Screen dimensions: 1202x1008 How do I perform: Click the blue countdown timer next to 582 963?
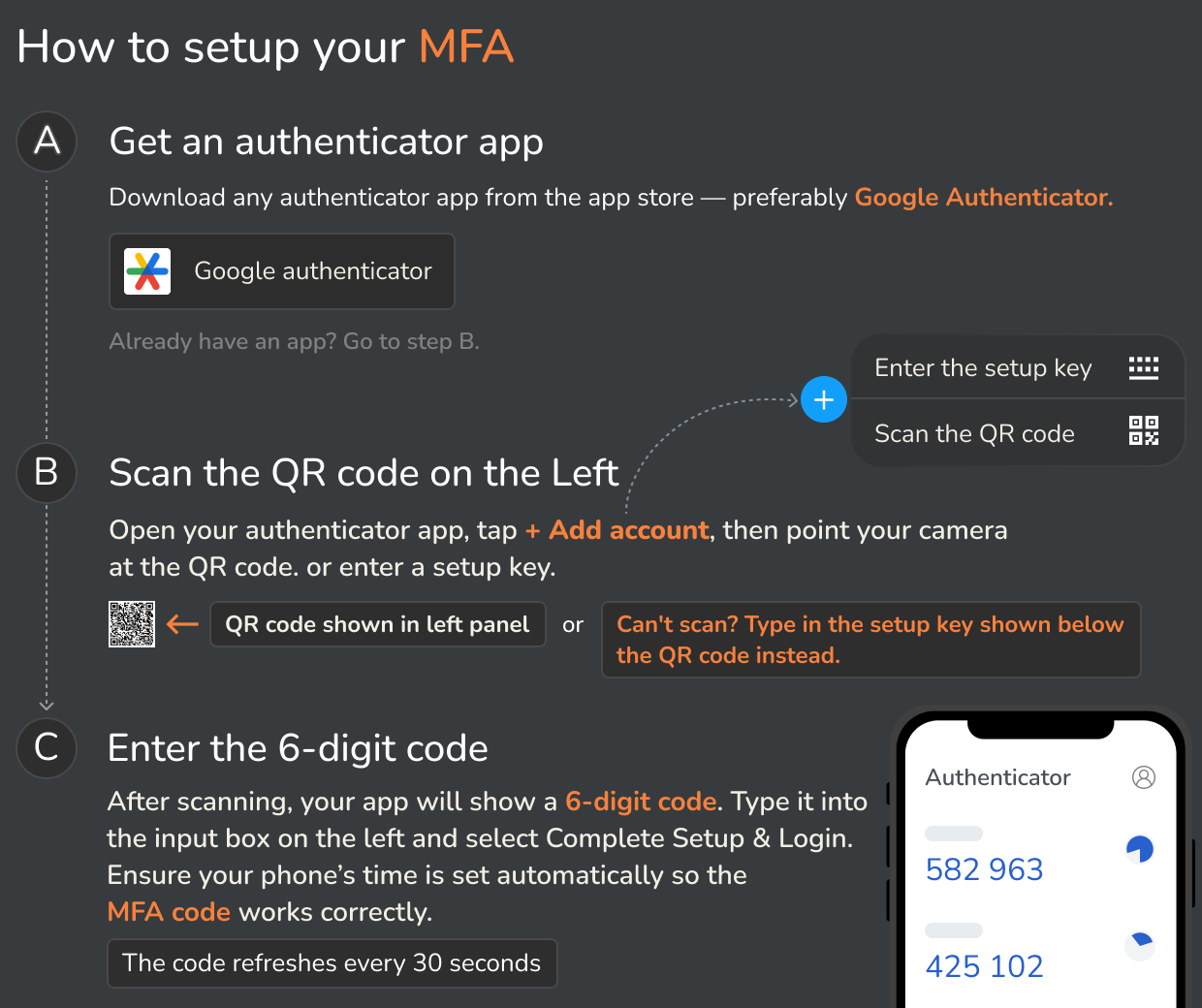coord(1140,848)
